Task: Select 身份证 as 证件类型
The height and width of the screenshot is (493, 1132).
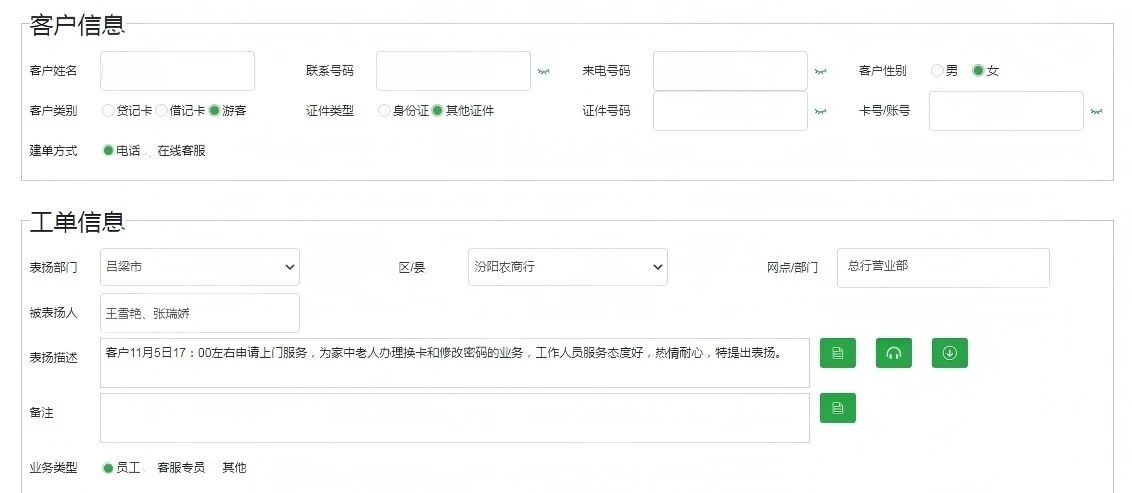Action: 384,111
